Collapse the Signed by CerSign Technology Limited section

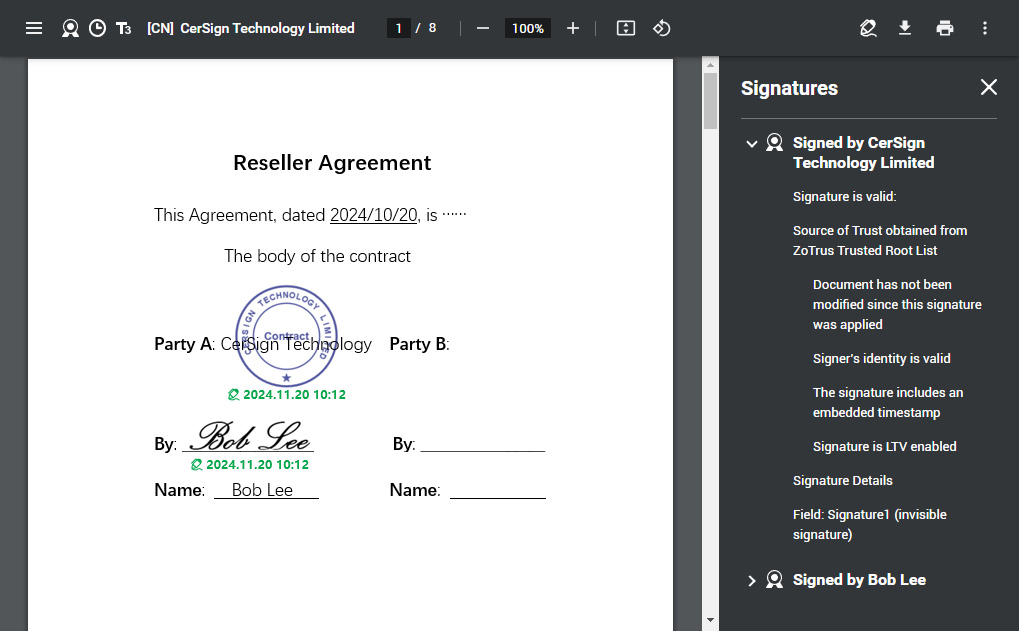[x=752, y=143]
